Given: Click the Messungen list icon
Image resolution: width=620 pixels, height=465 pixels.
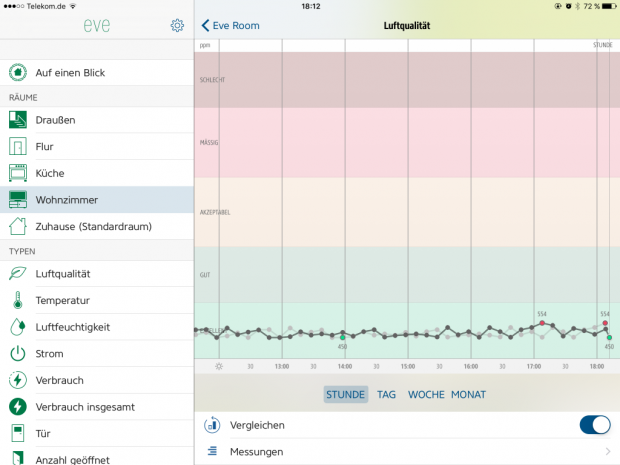Looking at the screenshot, I should tap(212, 451).
